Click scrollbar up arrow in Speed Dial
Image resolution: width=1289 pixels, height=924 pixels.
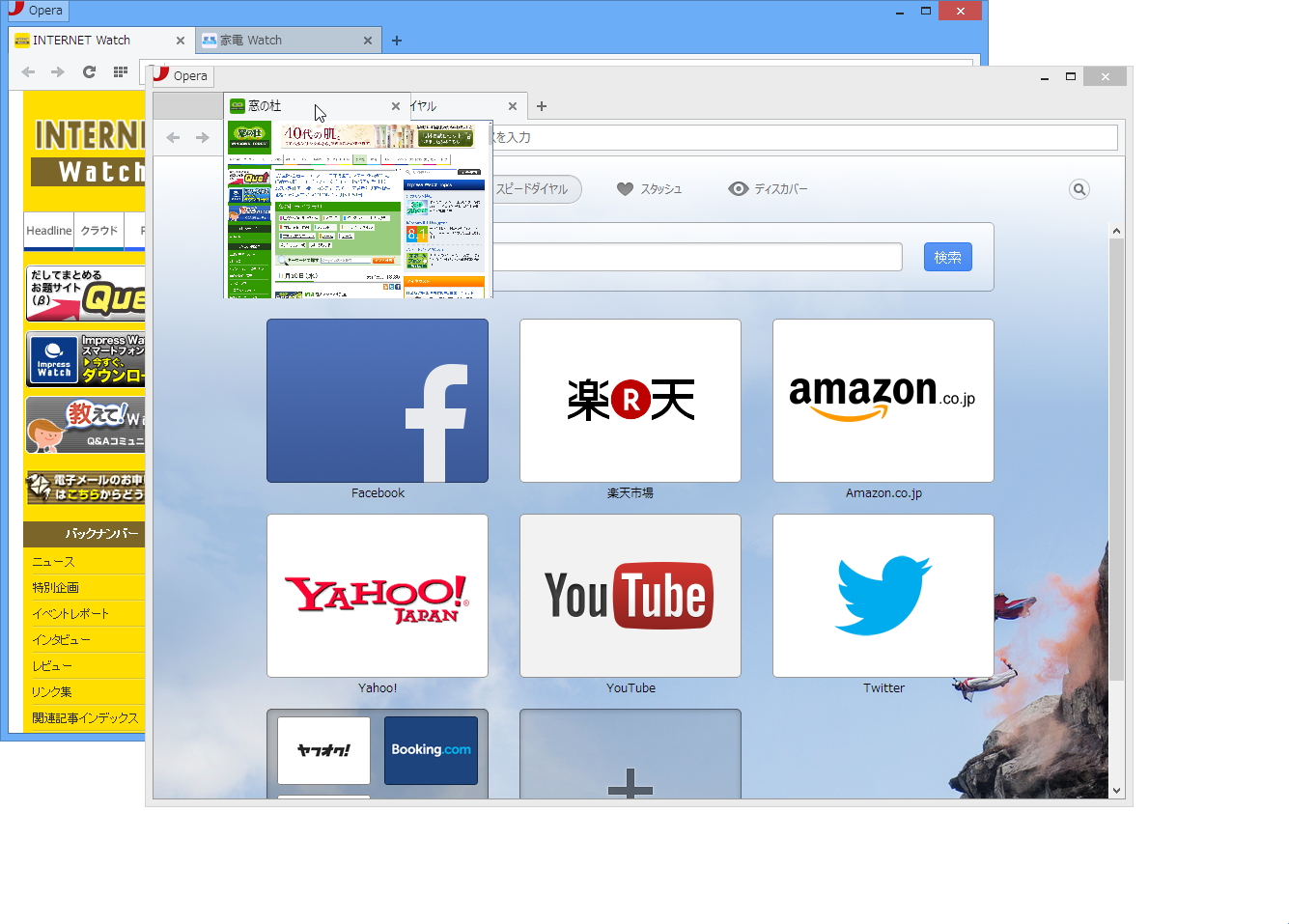(x=1116, y=231)
